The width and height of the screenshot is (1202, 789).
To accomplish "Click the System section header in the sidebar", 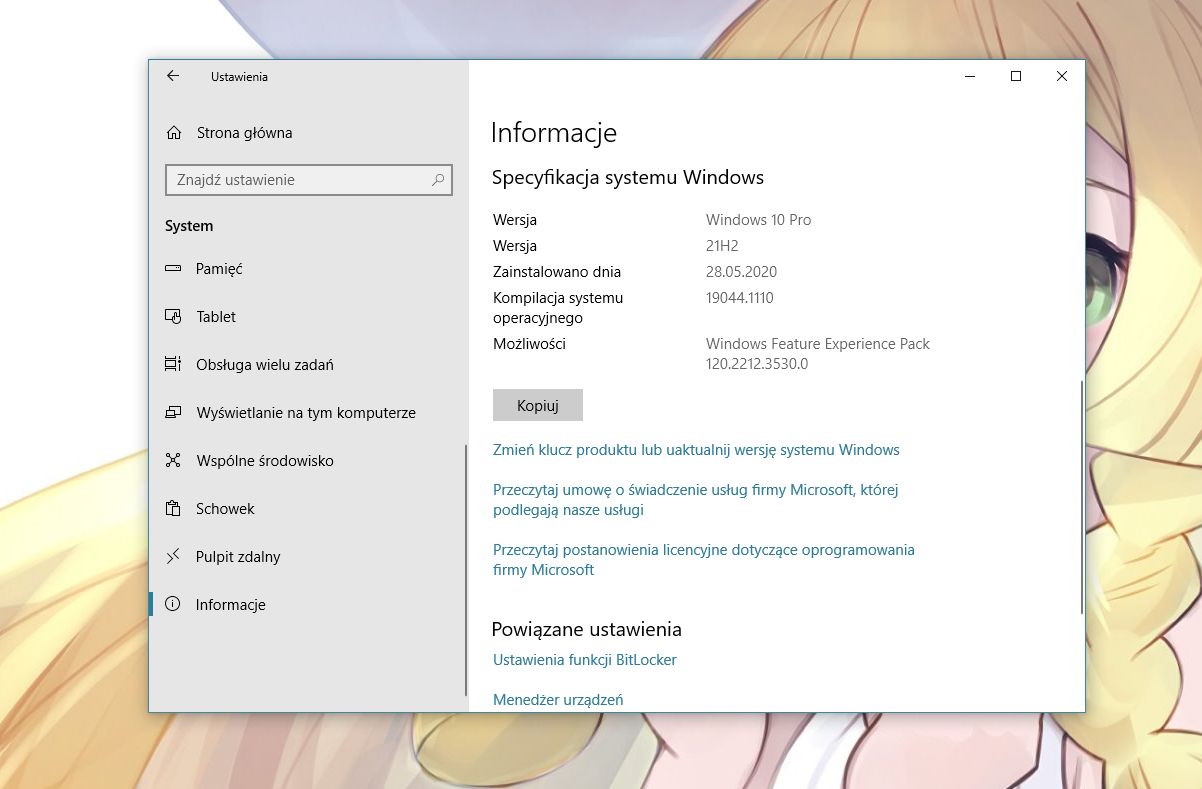I will coord(189,226).
